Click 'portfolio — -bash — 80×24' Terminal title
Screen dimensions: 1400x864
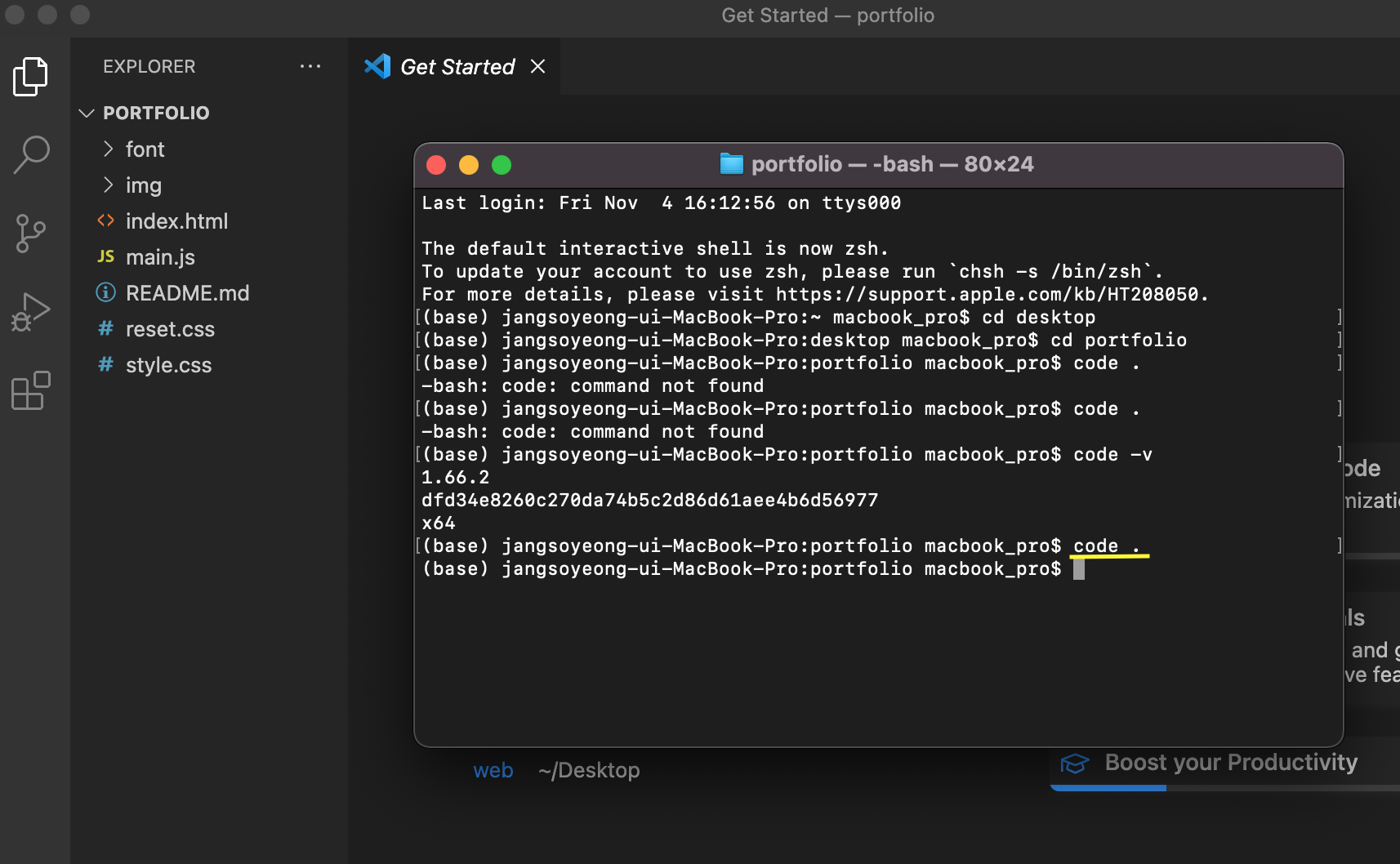(x=892, y=164)
